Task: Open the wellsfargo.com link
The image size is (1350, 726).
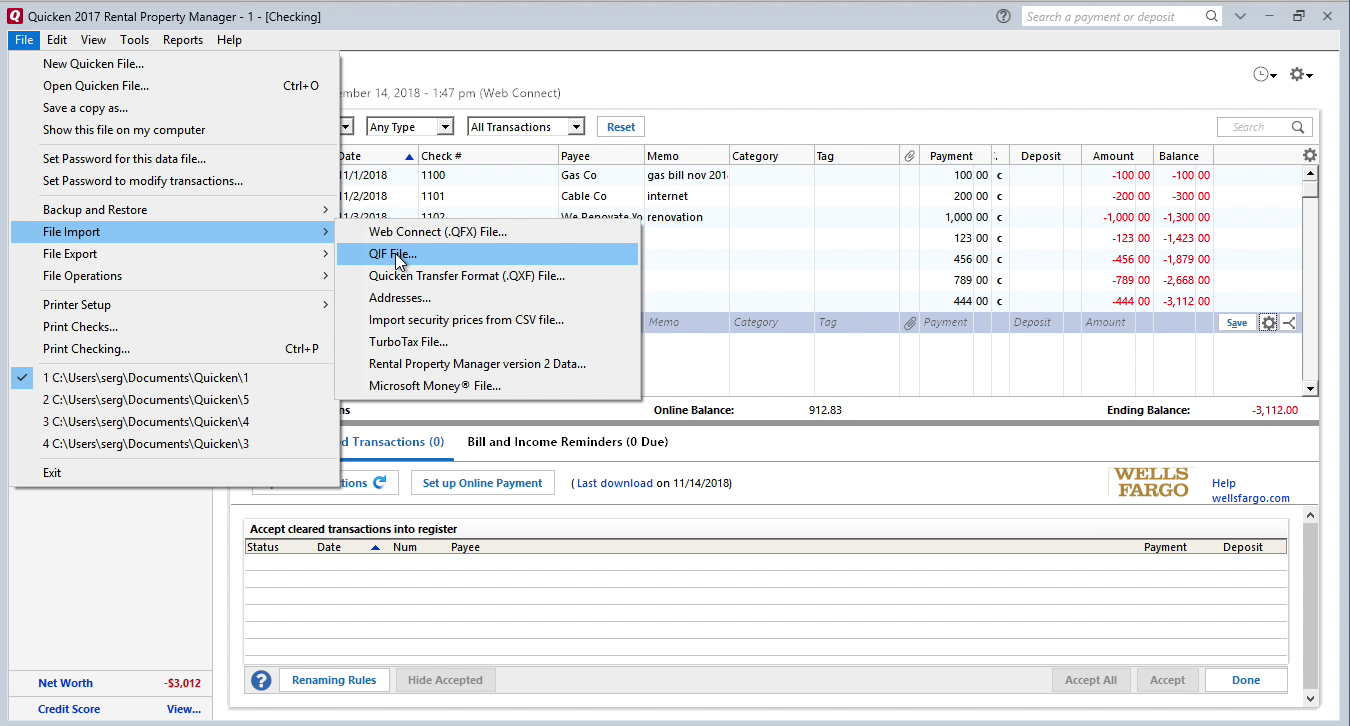Action: click(1250, 498)
